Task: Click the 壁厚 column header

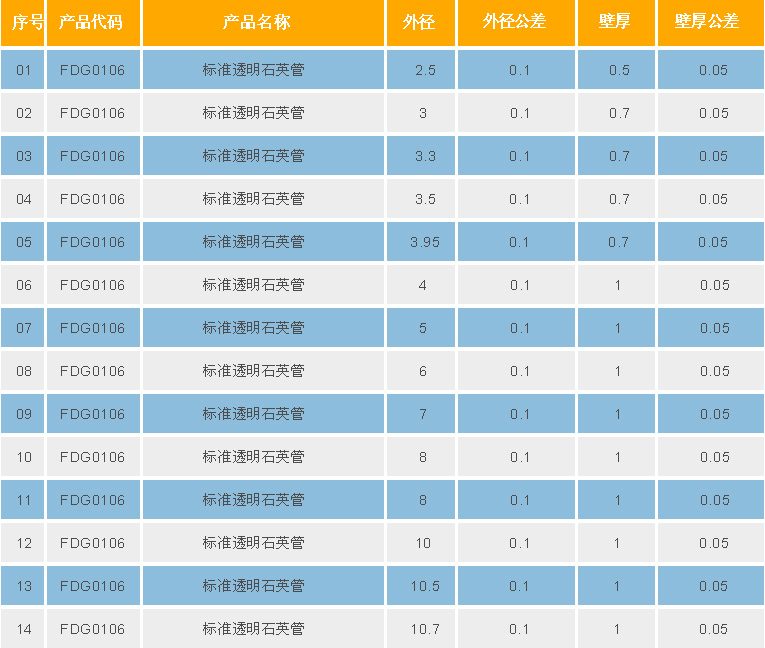Action: click(616, 22)
